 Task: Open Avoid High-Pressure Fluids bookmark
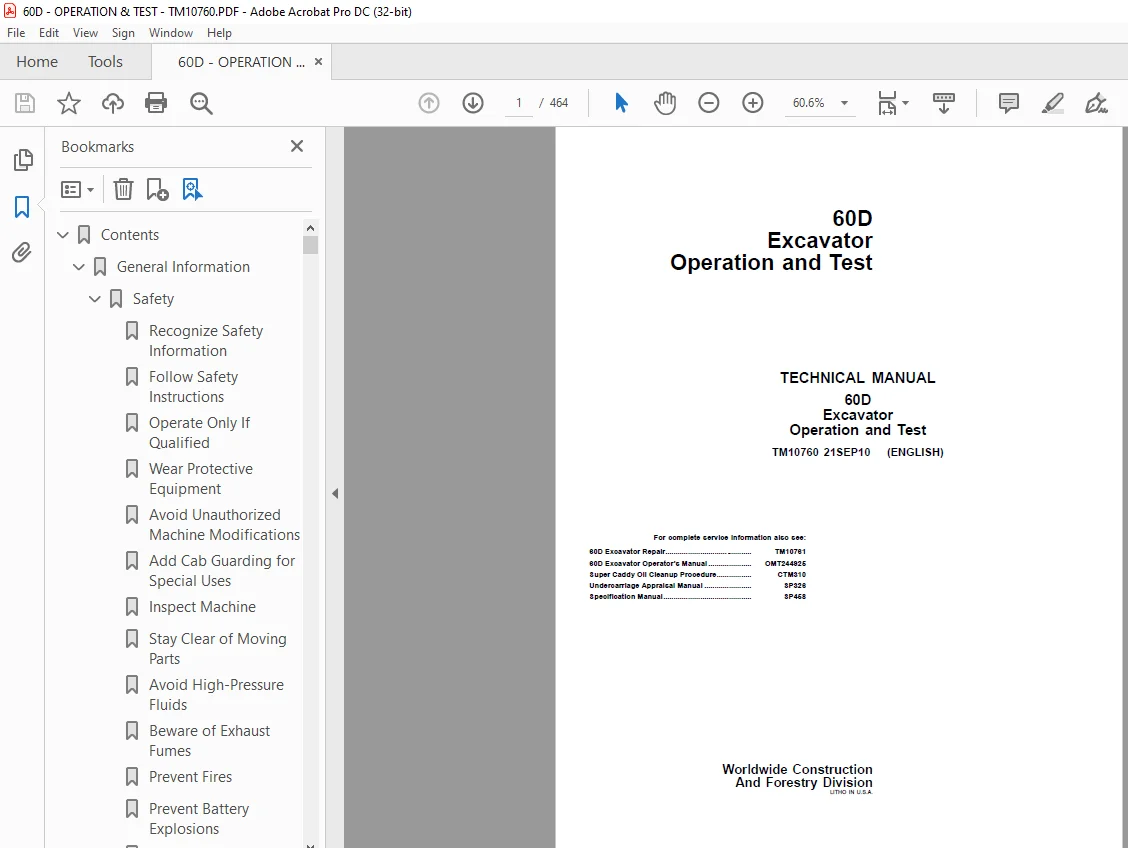pos(216,694)
